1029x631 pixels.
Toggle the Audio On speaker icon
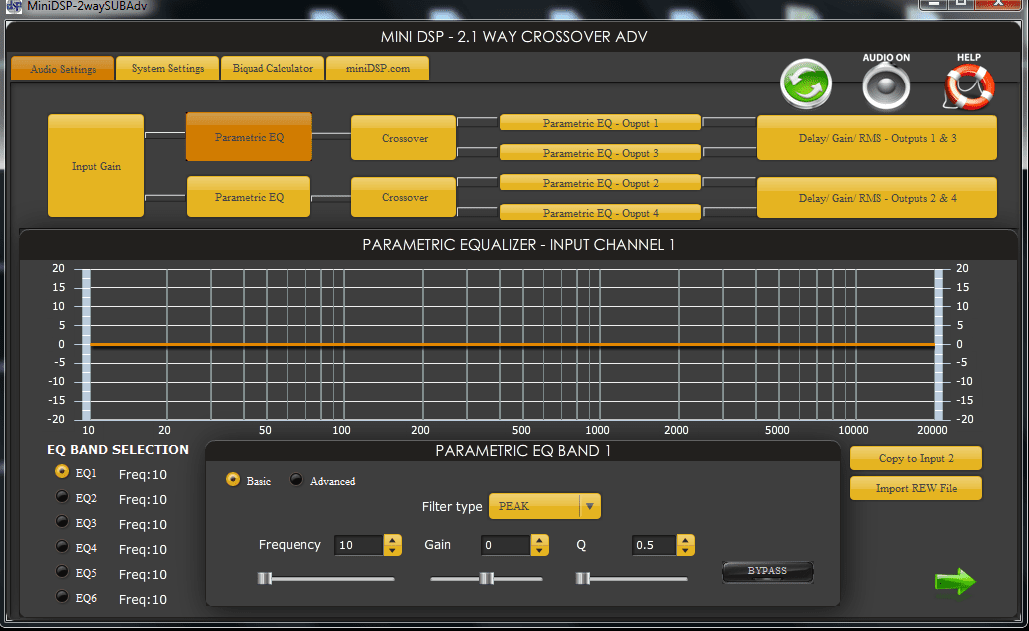pos(886,87)
